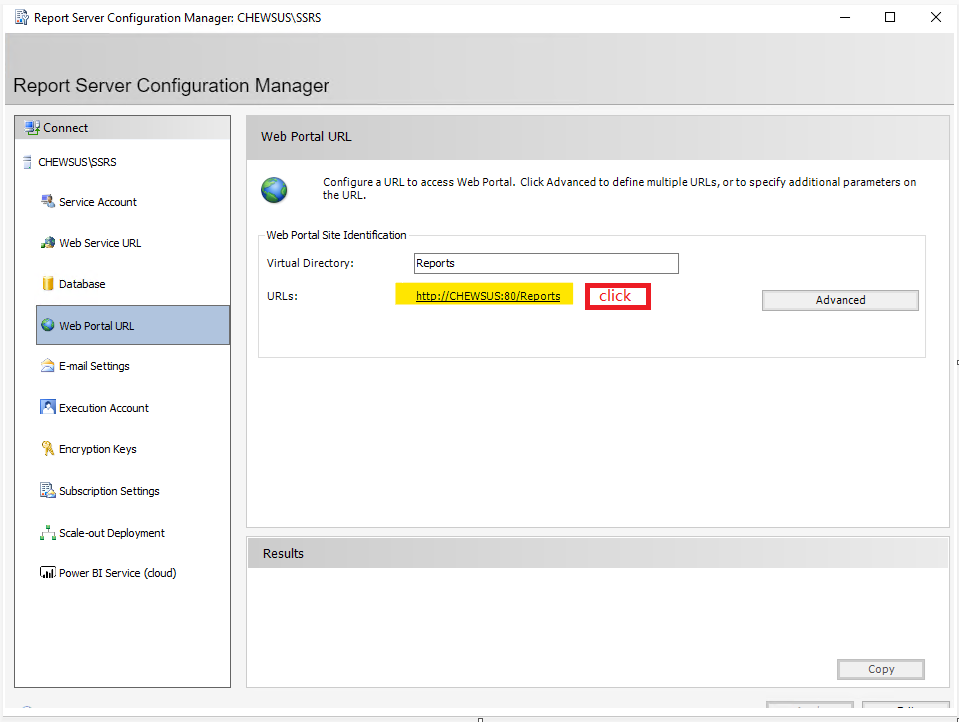
Task: Click the Database cylinder icon
Action: coord(48,283)
